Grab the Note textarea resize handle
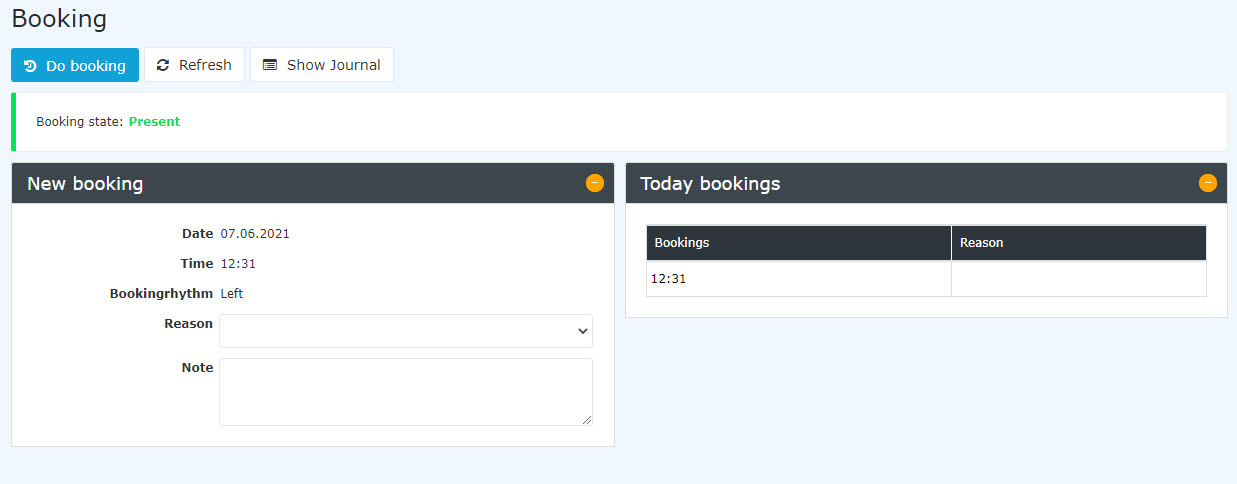This screenshot has width=1237, height=484. pos(587,420)
